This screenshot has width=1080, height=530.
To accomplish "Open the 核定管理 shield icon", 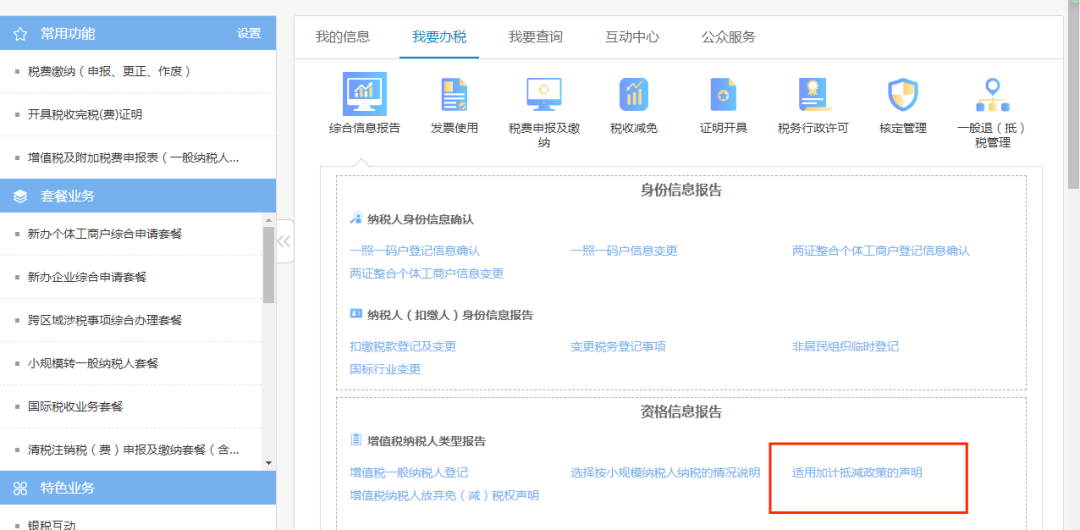I will point(902,94).
